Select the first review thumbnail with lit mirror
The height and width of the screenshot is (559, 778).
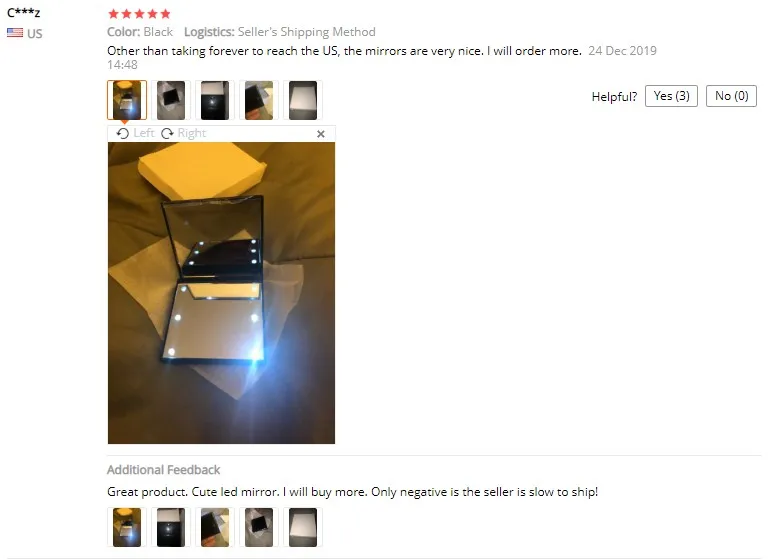tap(127, 100)
